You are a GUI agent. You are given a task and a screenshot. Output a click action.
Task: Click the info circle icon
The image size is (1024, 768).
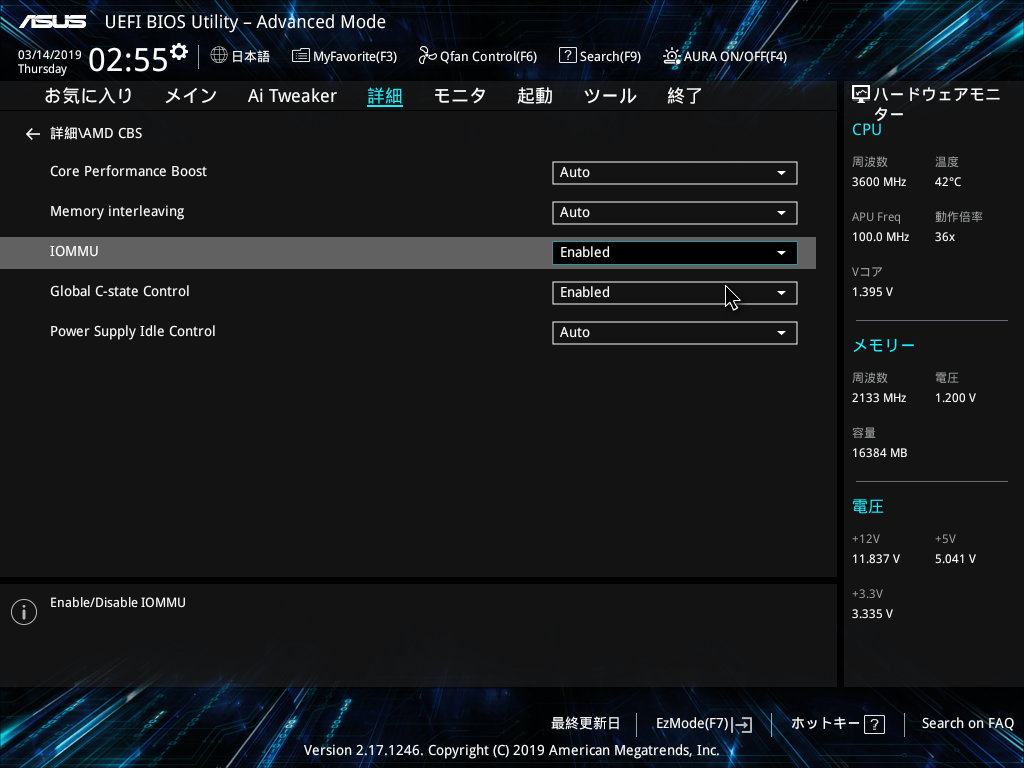tap(24, 612)
